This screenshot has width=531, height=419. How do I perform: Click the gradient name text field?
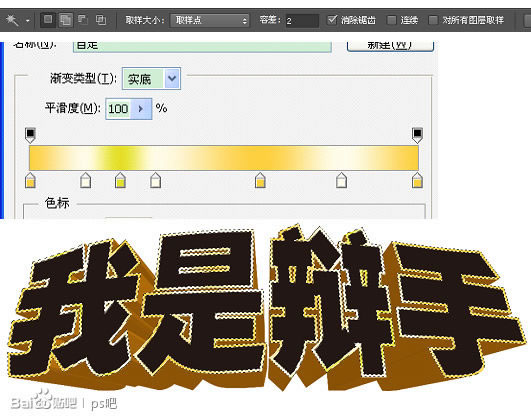(x=202, y=46)
